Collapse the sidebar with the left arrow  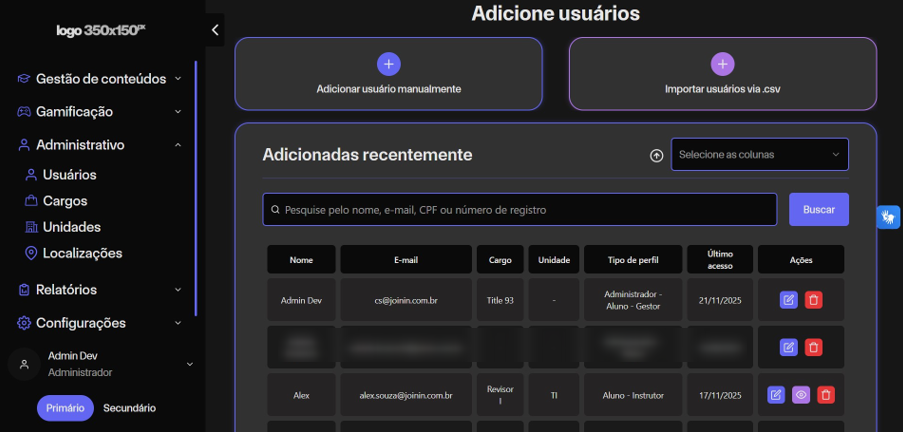click(x=215, y=30)
